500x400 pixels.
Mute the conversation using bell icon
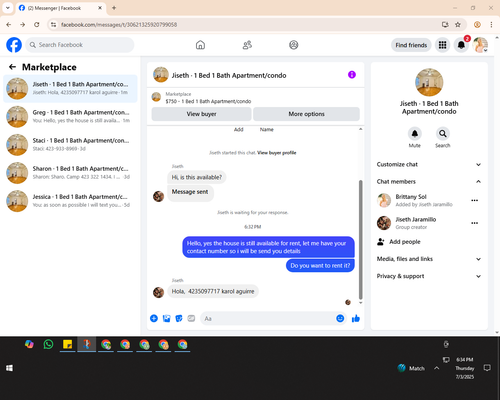(415, 134)
